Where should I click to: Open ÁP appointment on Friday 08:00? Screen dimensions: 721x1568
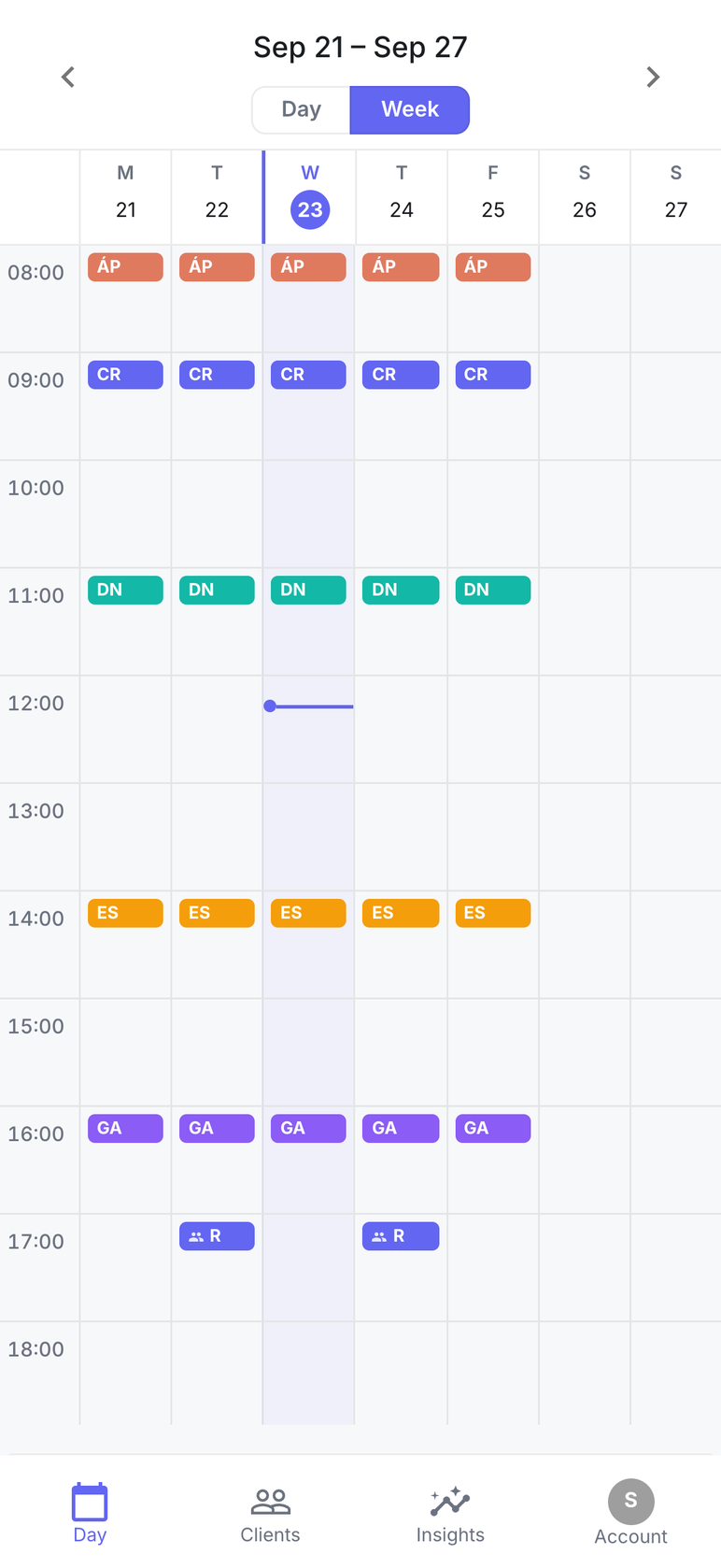[x=493, y=266]
